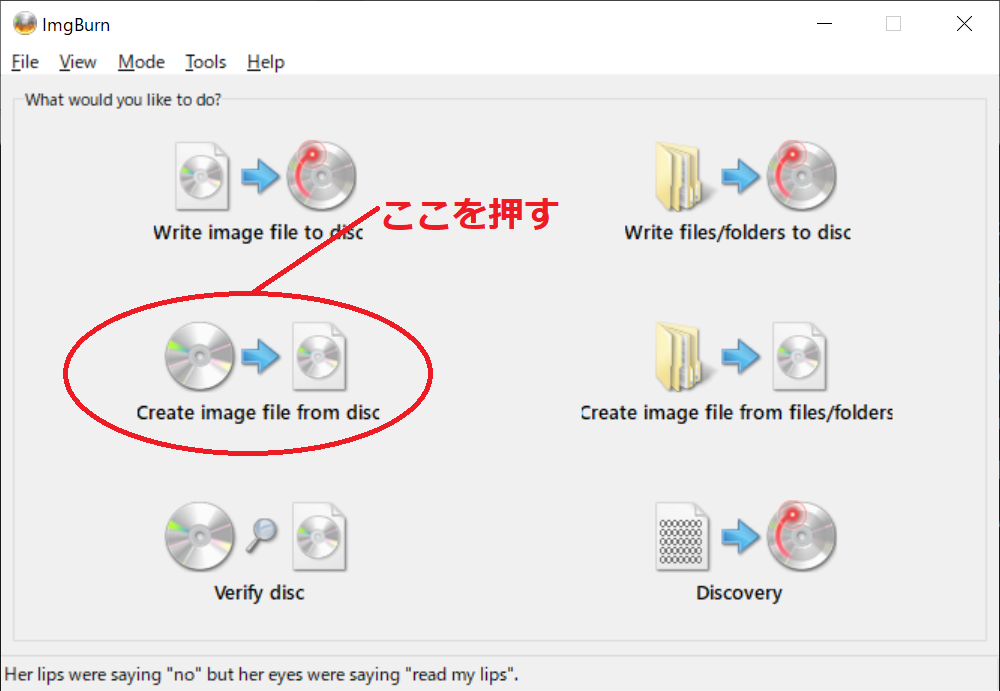This screenshot has width=1000, height=691.
Task: Select 'Create image file from files/folders' label
Action: (x=737, y=413)
